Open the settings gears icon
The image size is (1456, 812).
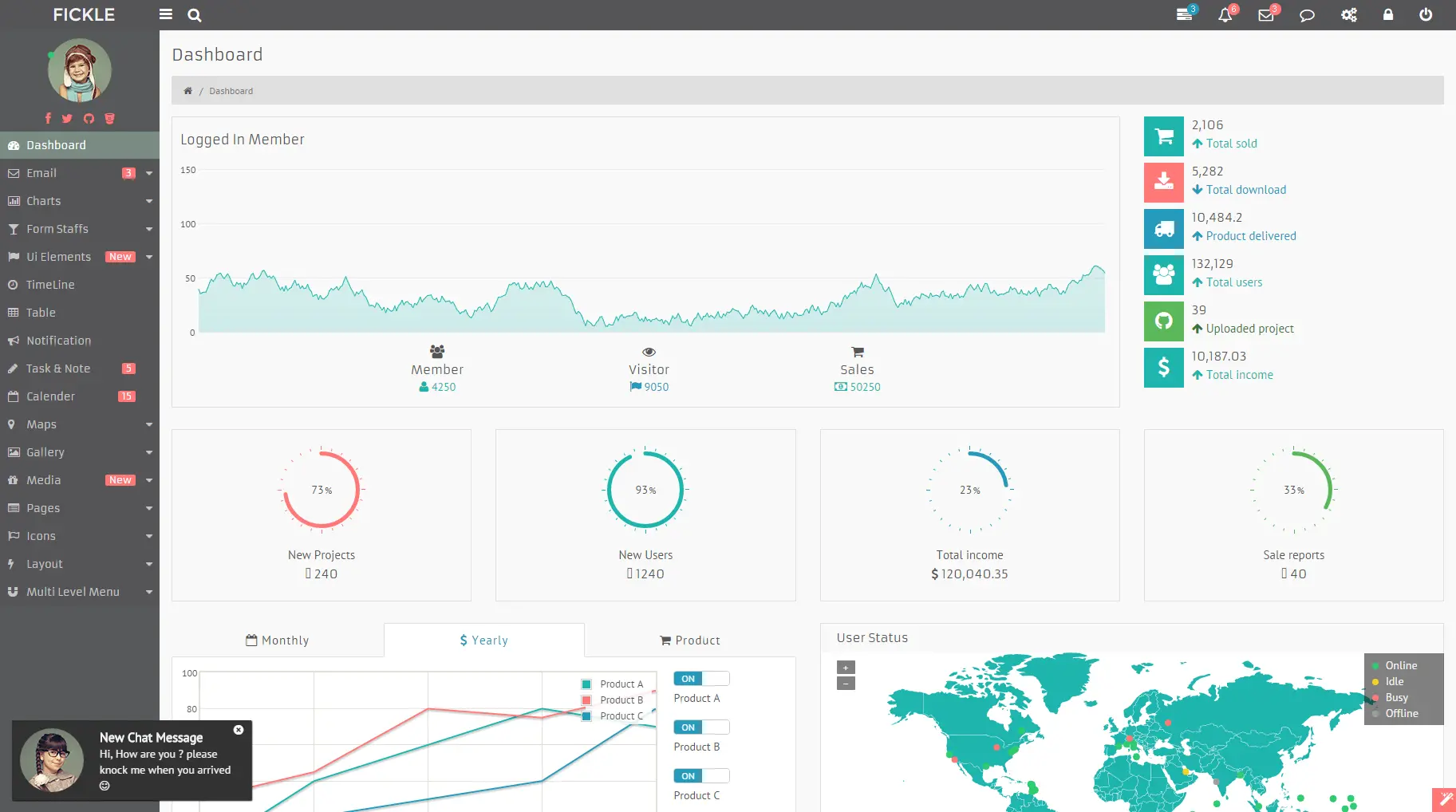point(1348,14)
